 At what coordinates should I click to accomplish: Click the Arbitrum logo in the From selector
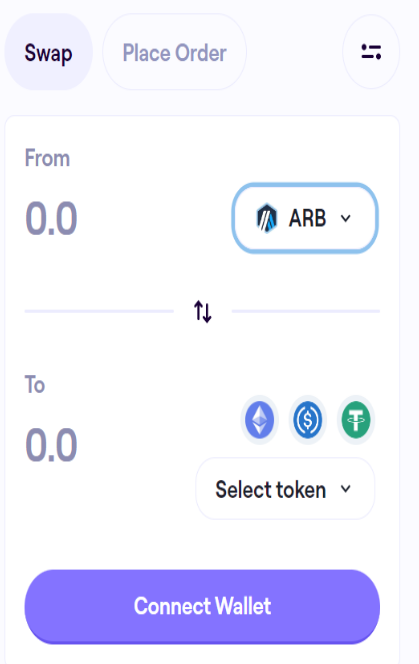point(267,218)
